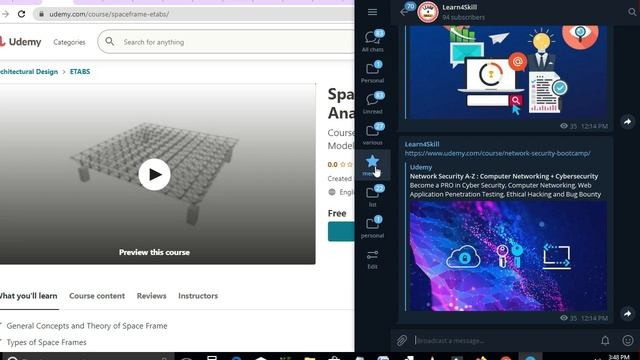640x360 pixels.
Task: Forward the Network Security post
Action: click(x=627, y=313)
